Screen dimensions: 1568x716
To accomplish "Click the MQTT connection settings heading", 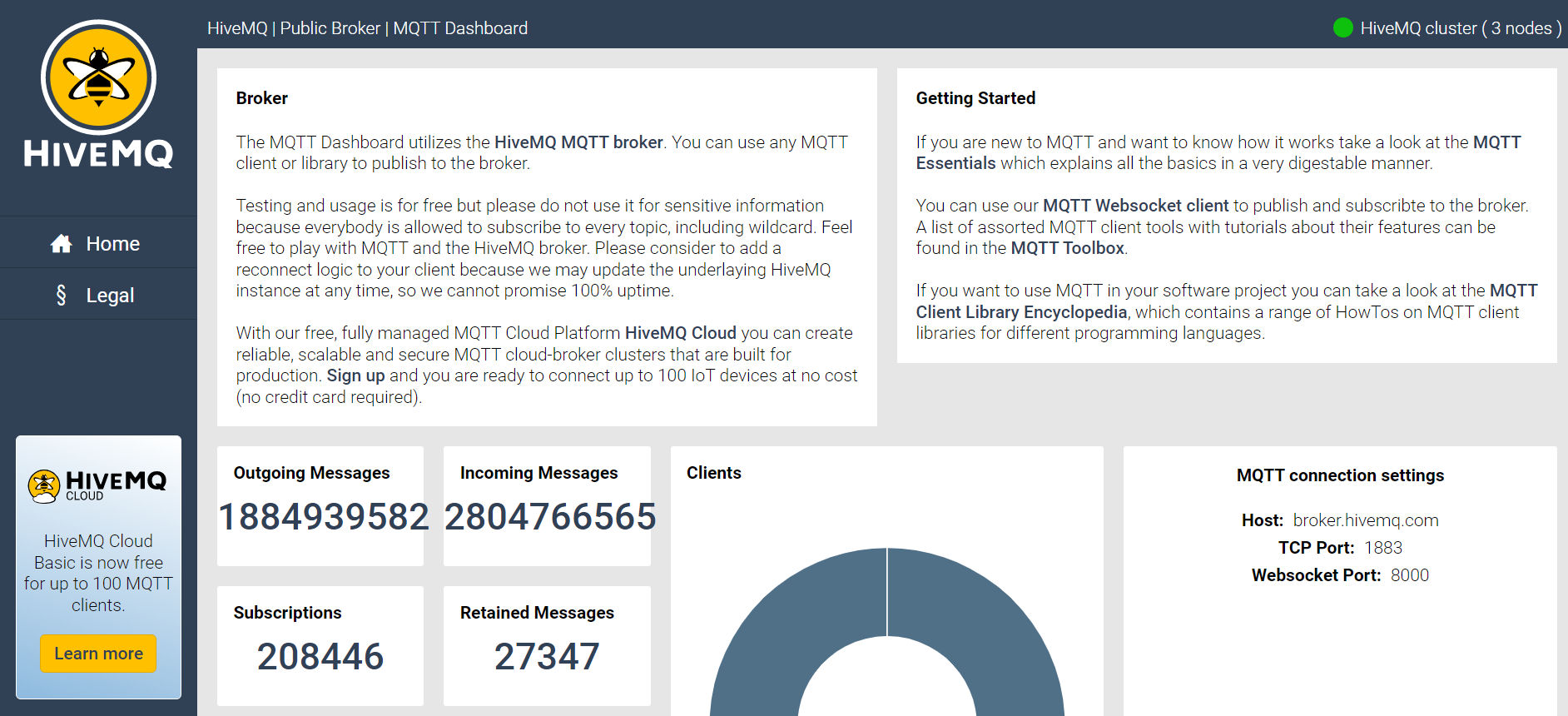I will (1340, 475).
